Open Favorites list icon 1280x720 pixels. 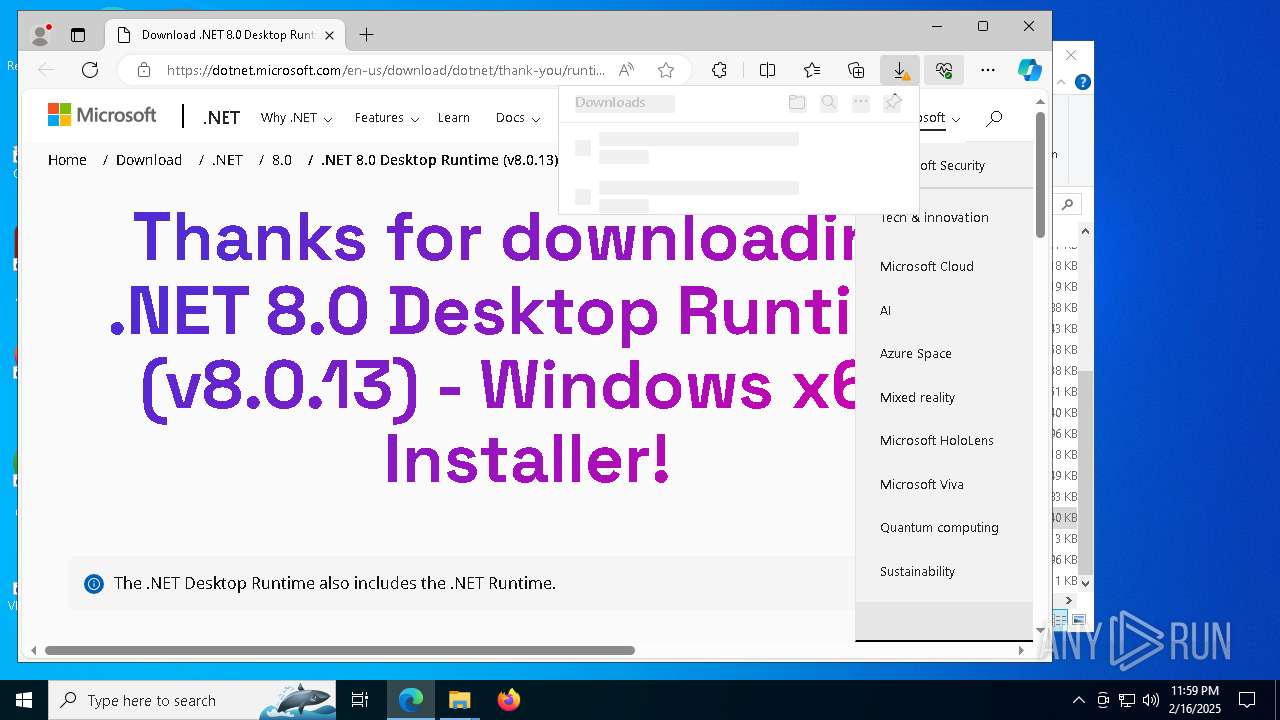pyautogui.click(x=812, y=70)
